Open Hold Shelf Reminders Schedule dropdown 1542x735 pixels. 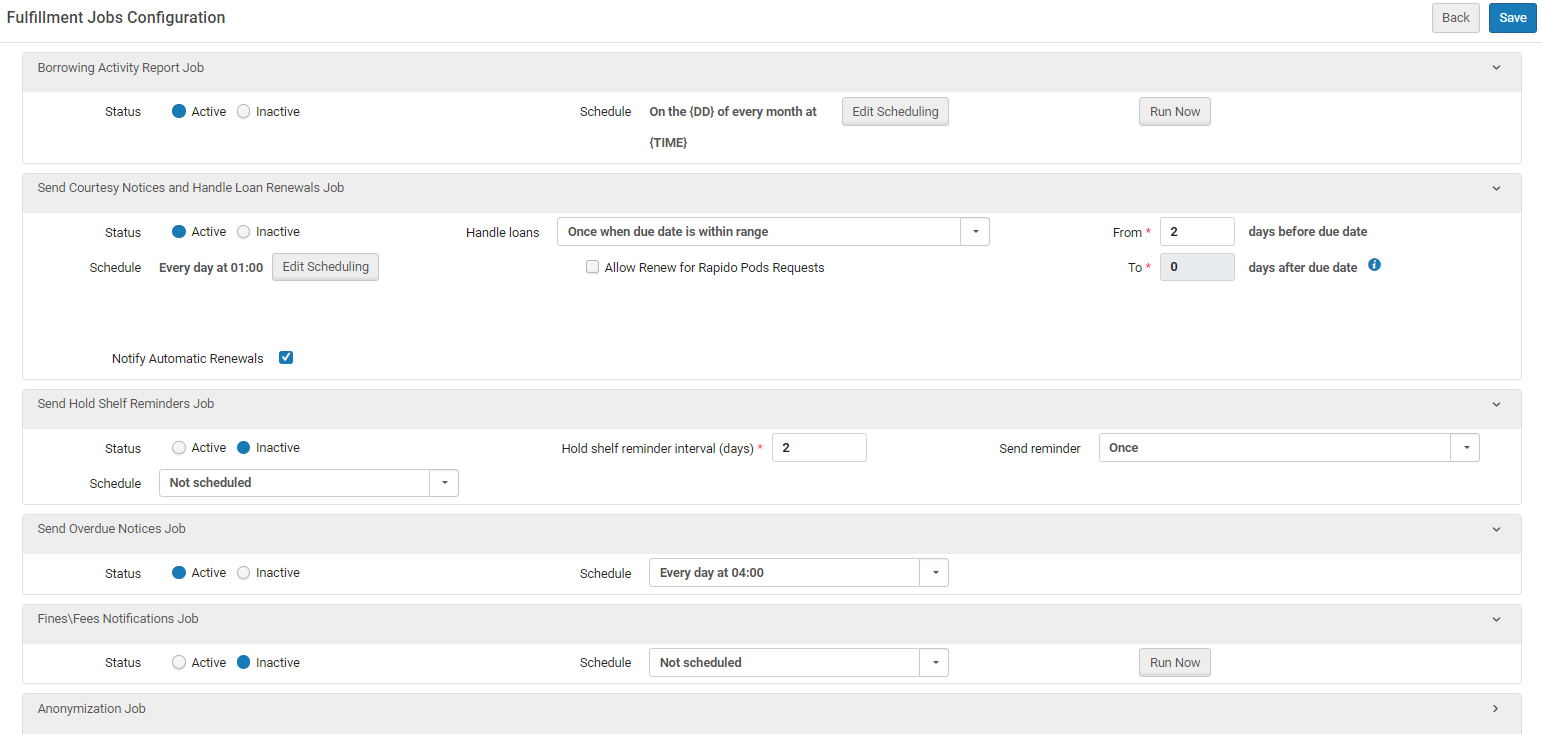[x=309, y=483]
